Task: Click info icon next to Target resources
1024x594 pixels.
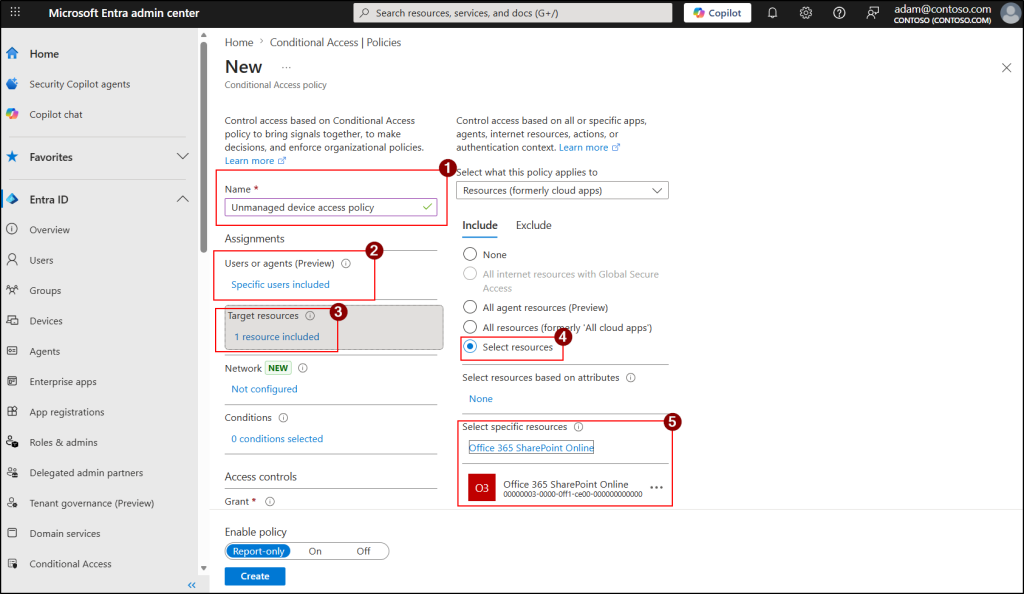Action: pos(310,315)
